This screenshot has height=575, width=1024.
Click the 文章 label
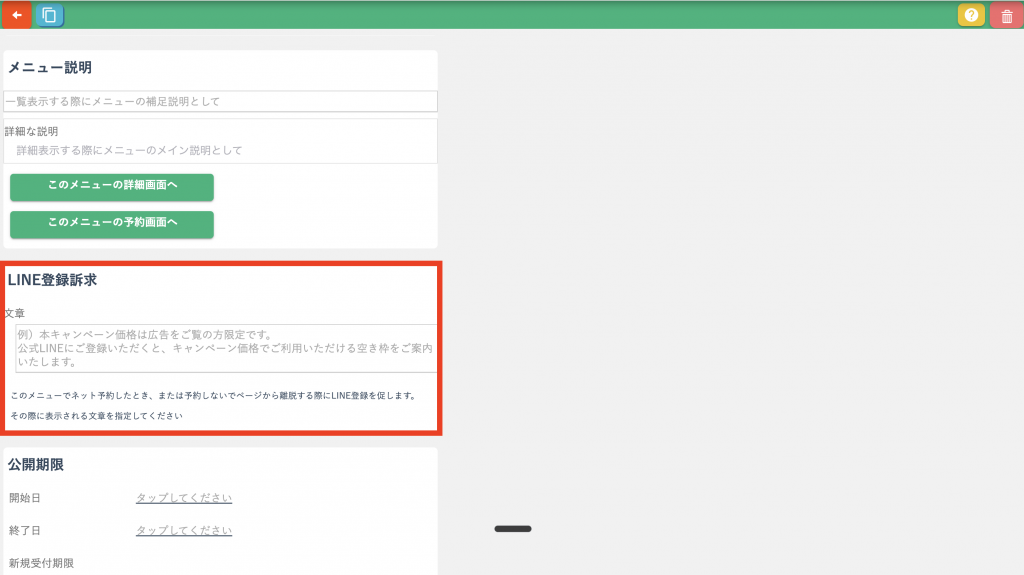click(15, 313)
